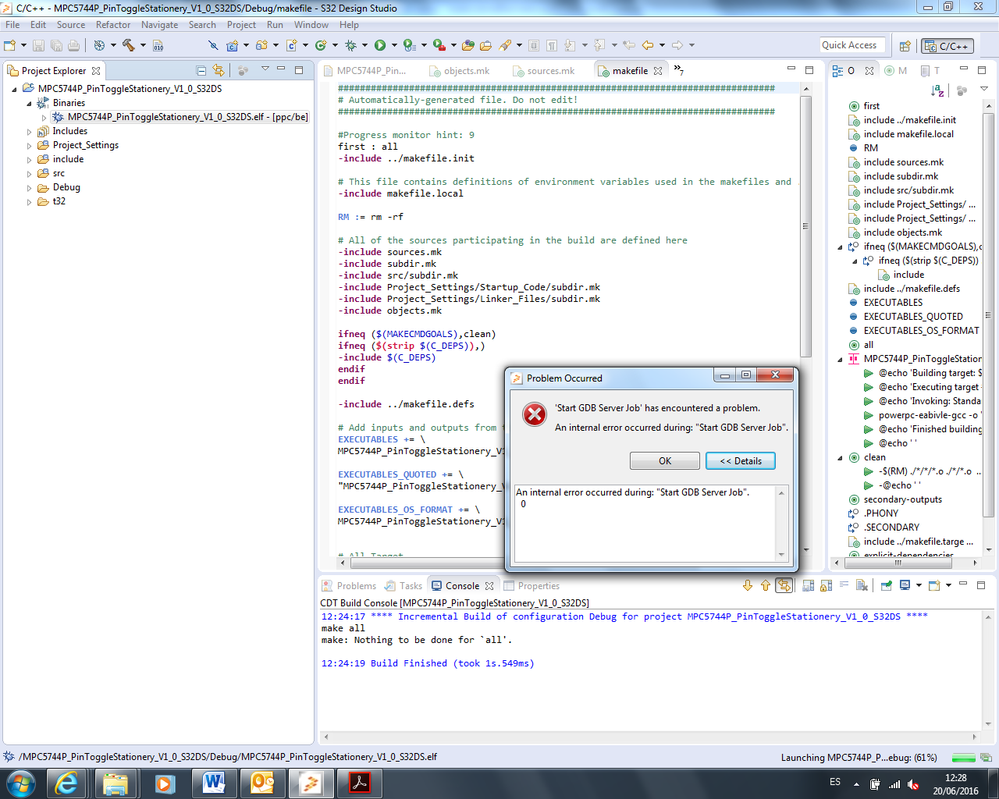
Task: Click the makefile editor vertical scrollbar
Action: click(806, 226)
